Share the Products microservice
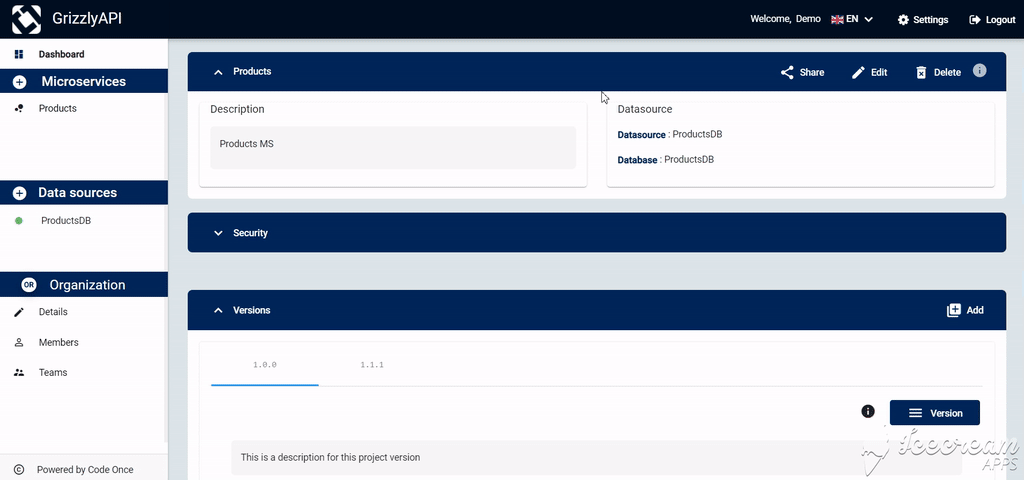Image resolution: width=1024 pixels, height=480 pixels. click(x=802, y=72)
